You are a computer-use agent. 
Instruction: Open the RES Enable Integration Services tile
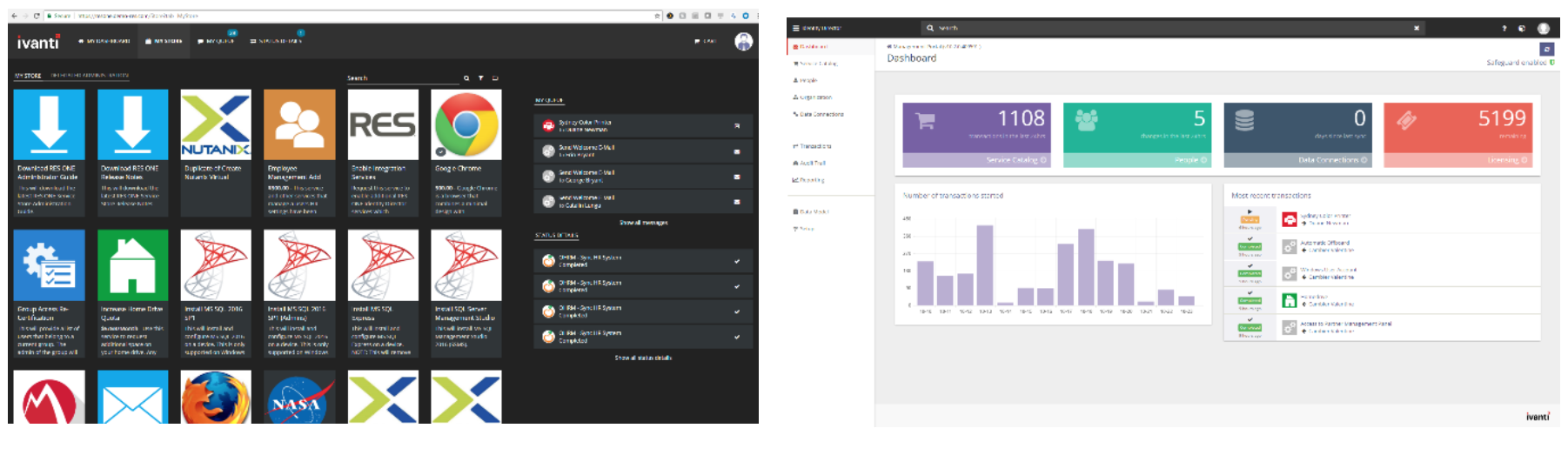coord(383,151)
